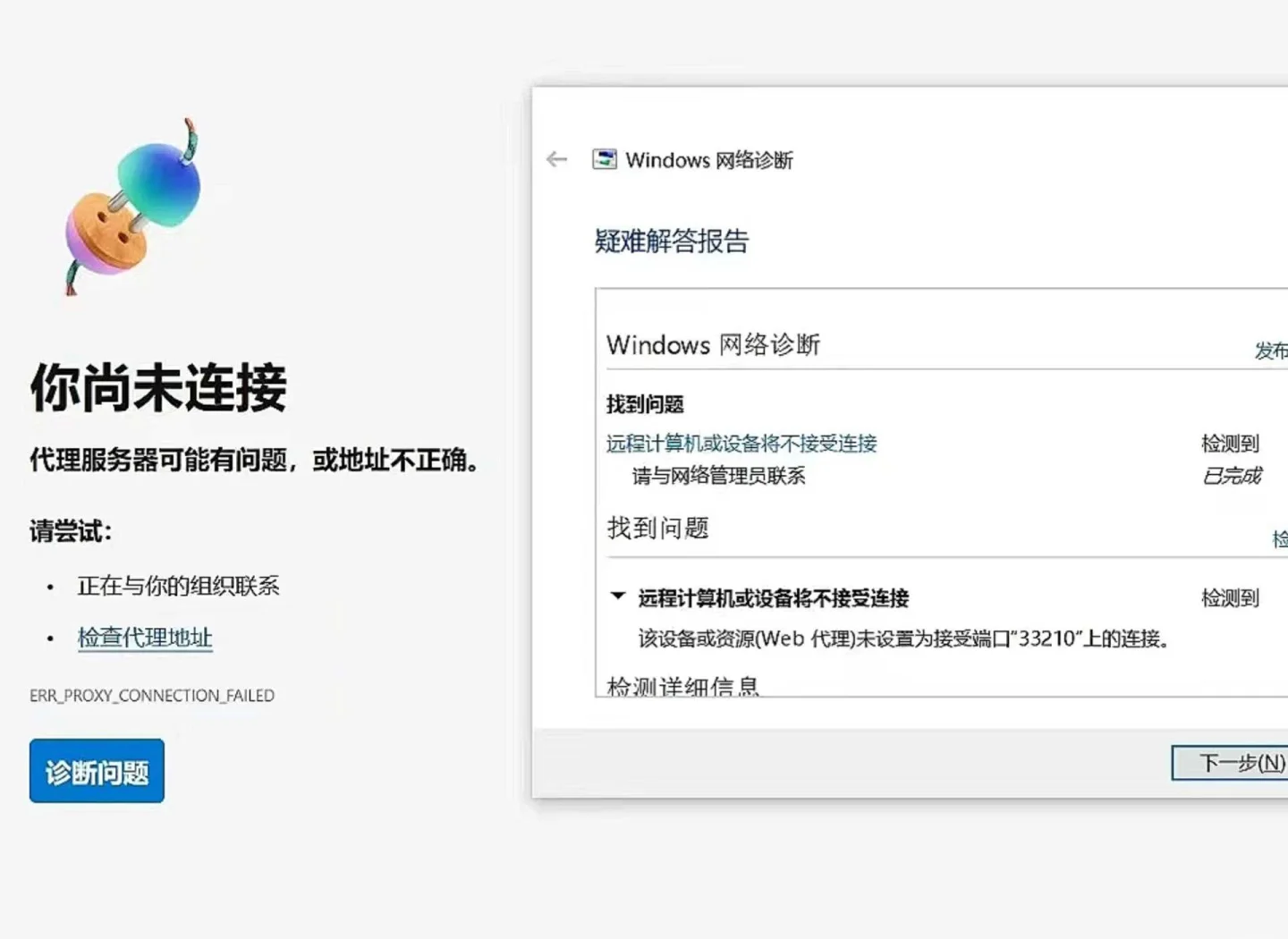Click the 发布 link in report header
1288x939 pixels.
1271,350
